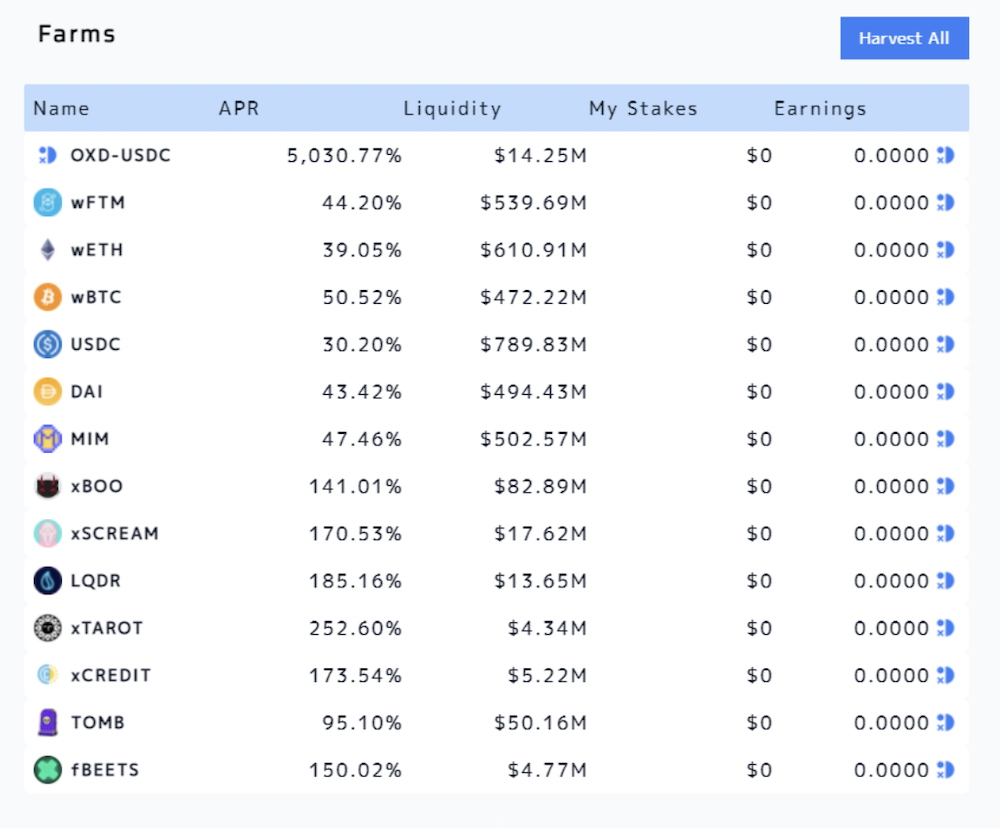Click the Earnings column header
The width and height of the screenshot is (1000, 834).
coord(820,108)
